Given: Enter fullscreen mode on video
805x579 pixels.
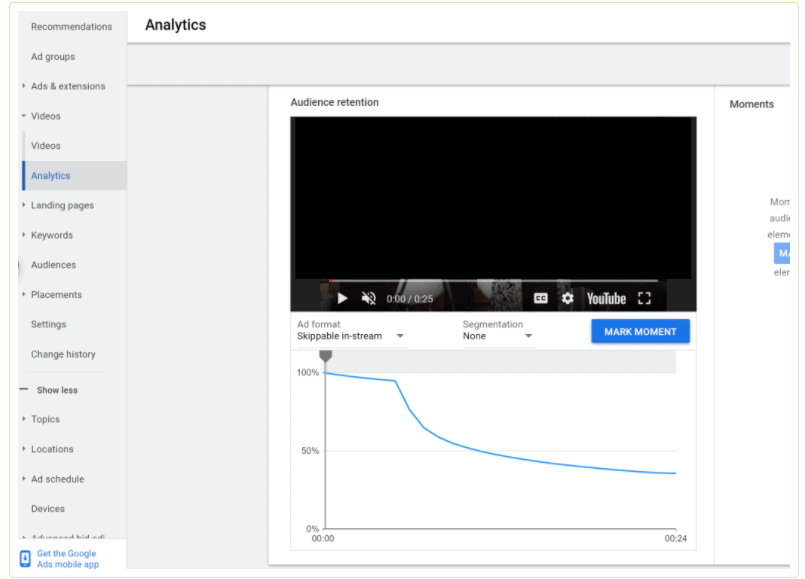Looking at the screenshot, I should pyautogui.click(x=644, y=298).
